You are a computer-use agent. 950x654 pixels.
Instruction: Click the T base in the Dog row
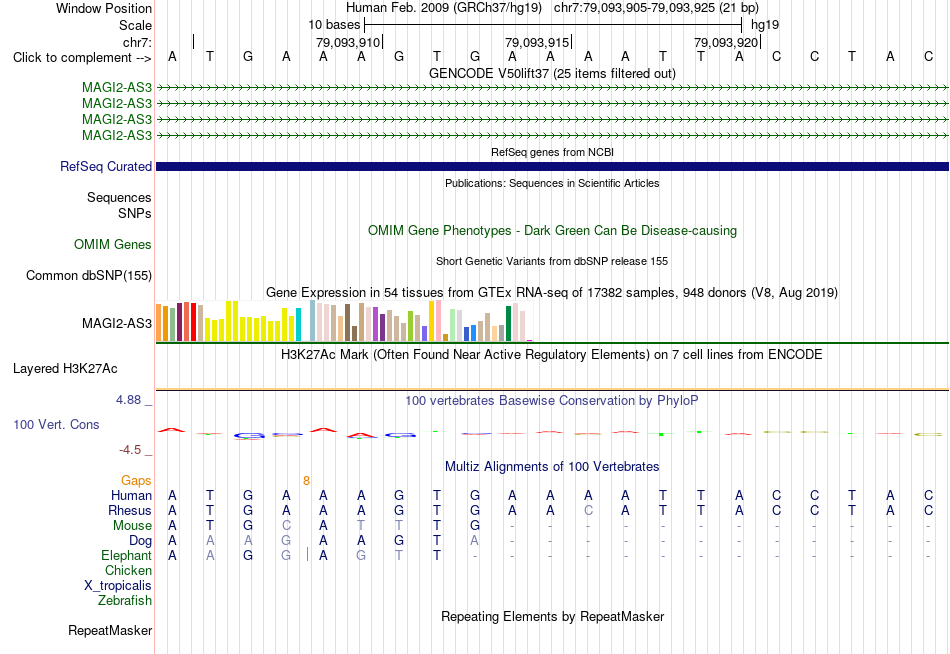click(x=437, y=541)
